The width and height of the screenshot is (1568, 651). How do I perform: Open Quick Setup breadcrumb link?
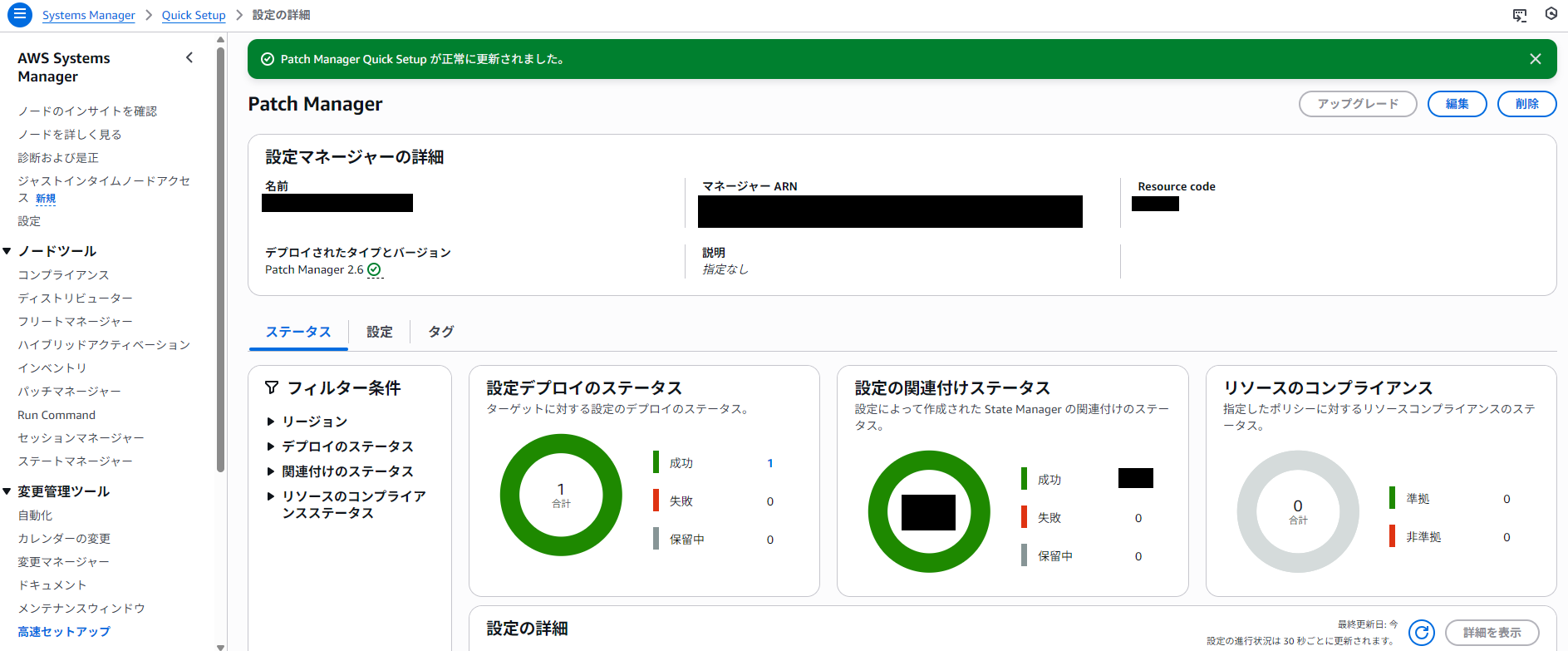point(194,15)
